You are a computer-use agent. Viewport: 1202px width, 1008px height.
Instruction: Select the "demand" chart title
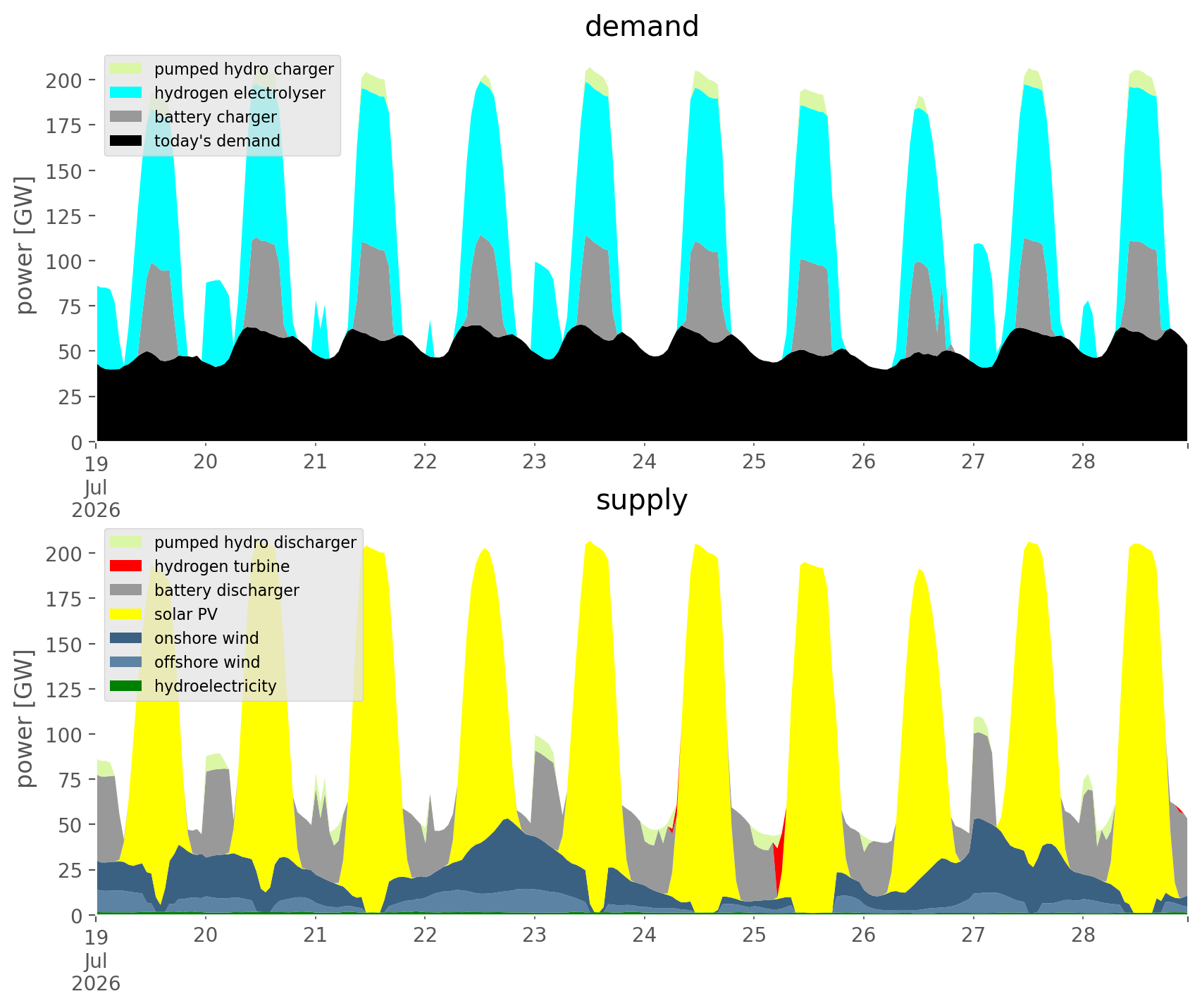[642, 27]
